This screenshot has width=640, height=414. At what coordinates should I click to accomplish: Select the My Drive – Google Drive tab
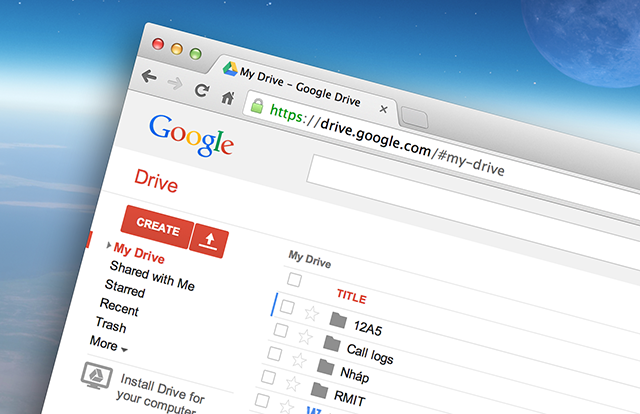click(300, 87)
